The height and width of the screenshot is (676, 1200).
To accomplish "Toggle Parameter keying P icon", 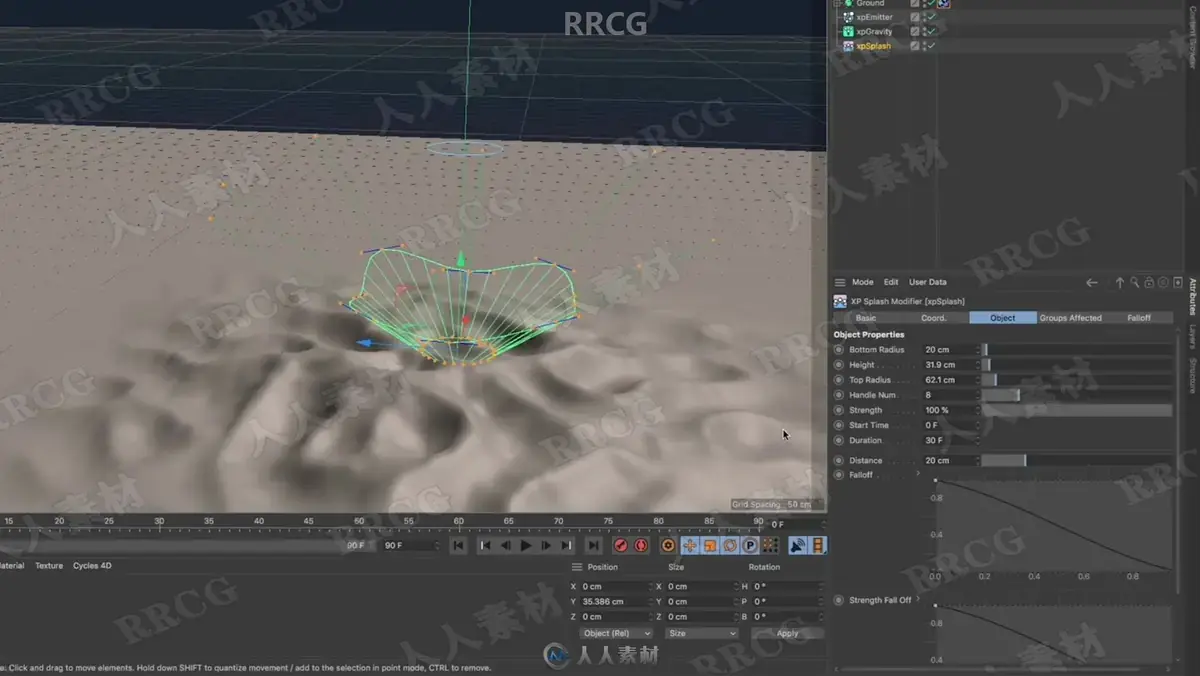I will pyautogui.click(x=750, y=545).
